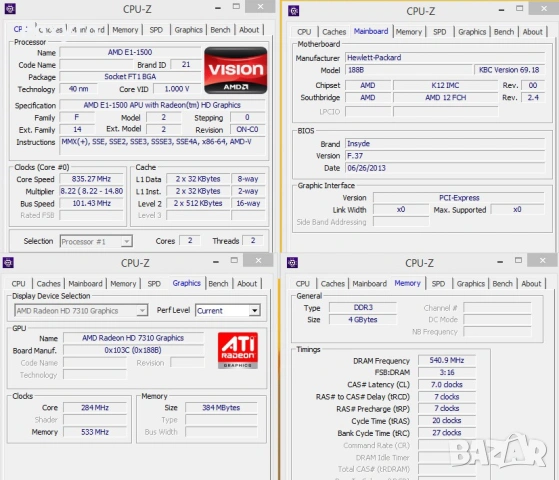Close the Memory CPU-Z window
559x480 pixels.
click(x=543, y=260)
